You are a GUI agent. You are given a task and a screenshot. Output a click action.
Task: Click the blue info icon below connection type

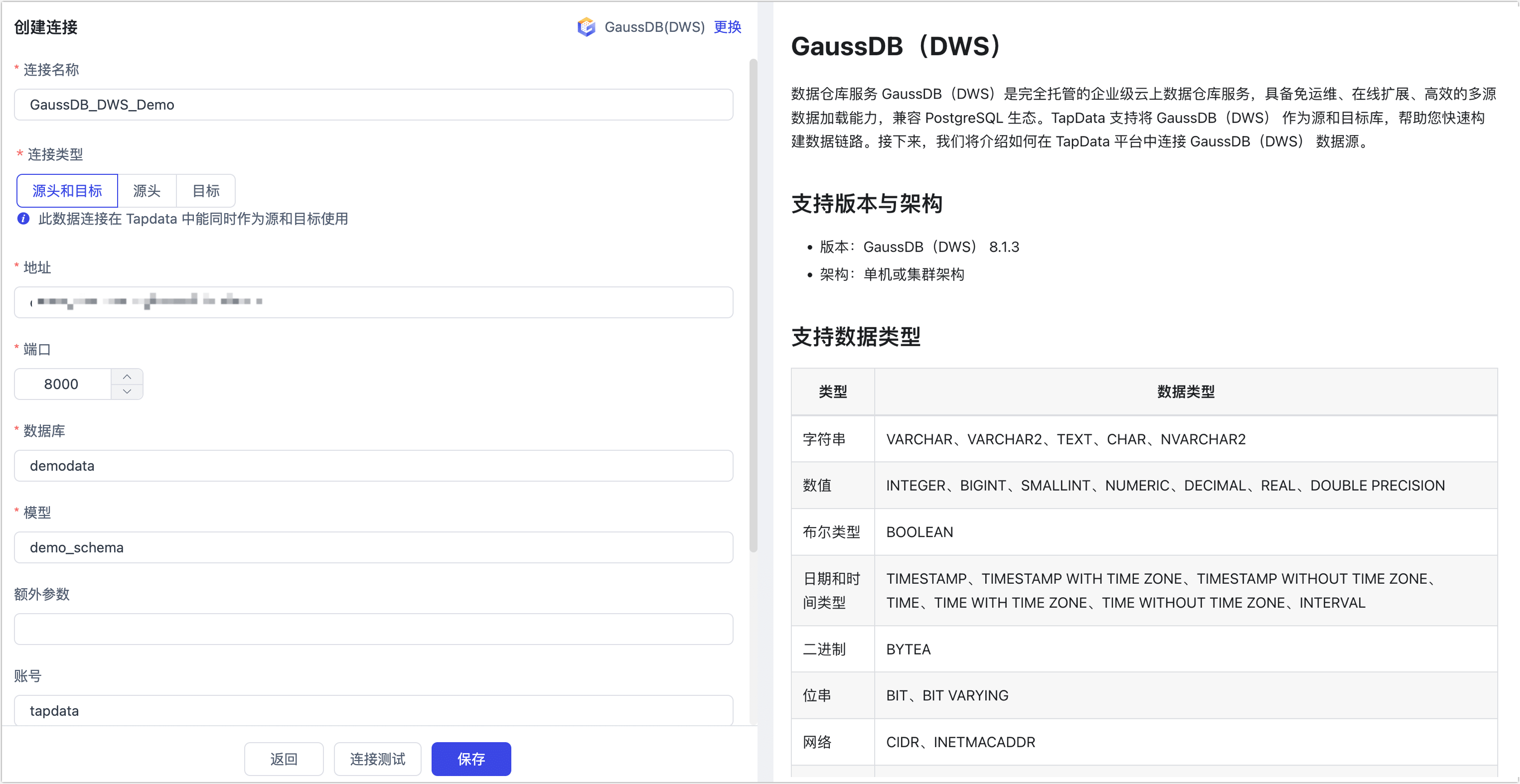pos(22,218)
